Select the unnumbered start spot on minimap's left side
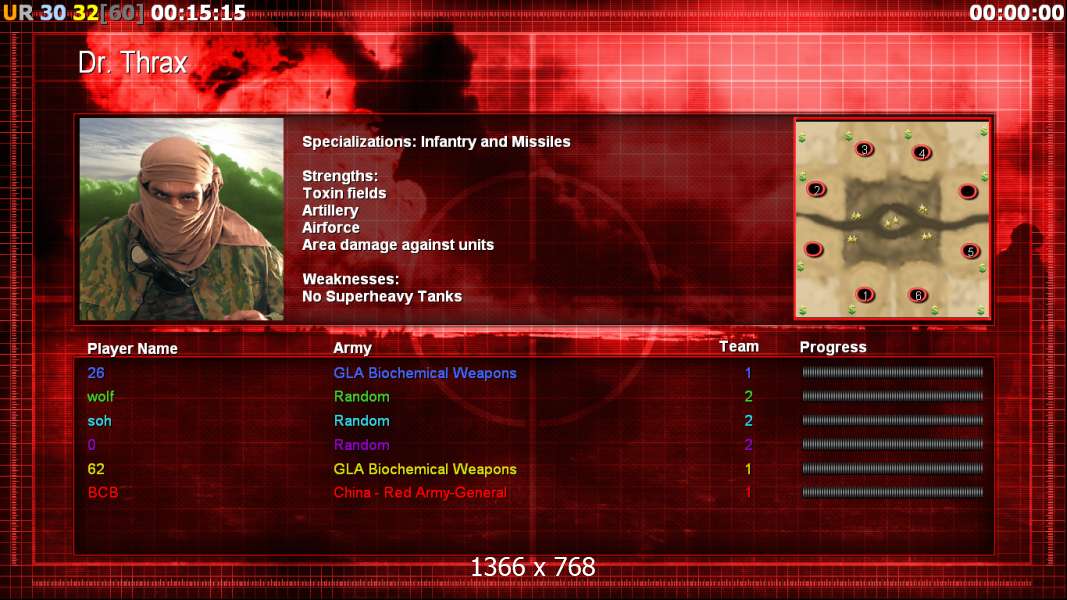This screenshot has width=1067, height=600. point(813,250)
